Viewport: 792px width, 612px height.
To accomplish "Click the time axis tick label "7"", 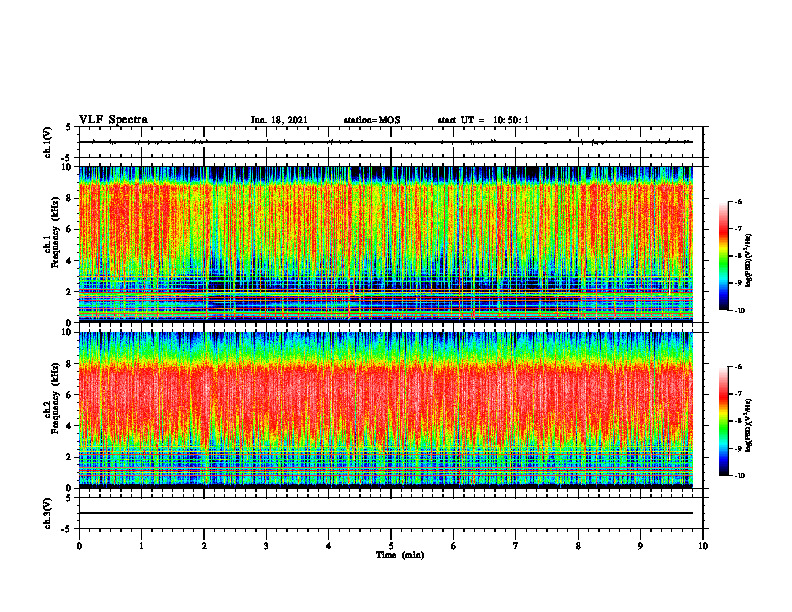I will pyautogui.click(x=516, y=546).
